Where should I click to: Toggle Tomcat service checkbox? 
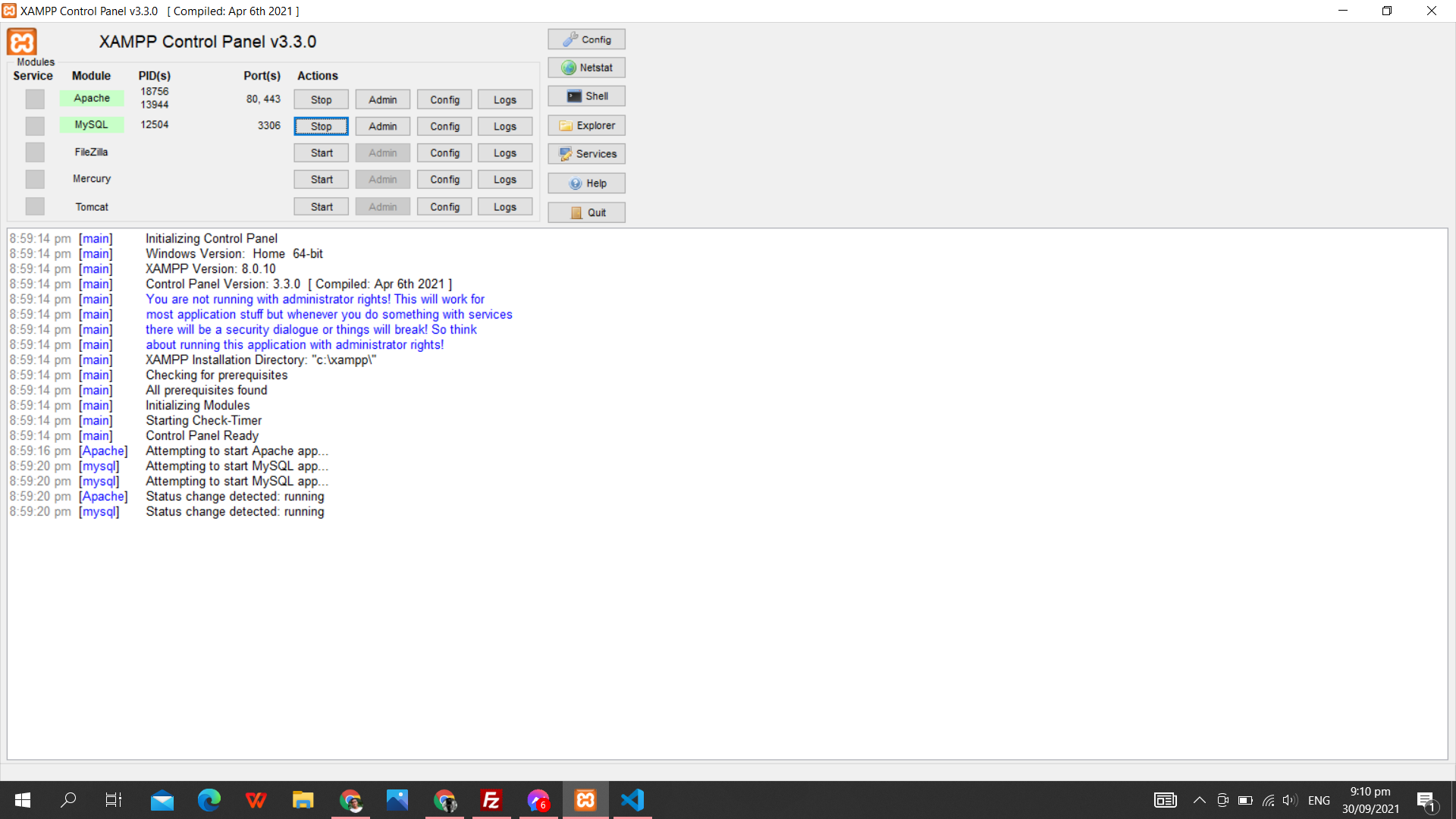[35, 206]
